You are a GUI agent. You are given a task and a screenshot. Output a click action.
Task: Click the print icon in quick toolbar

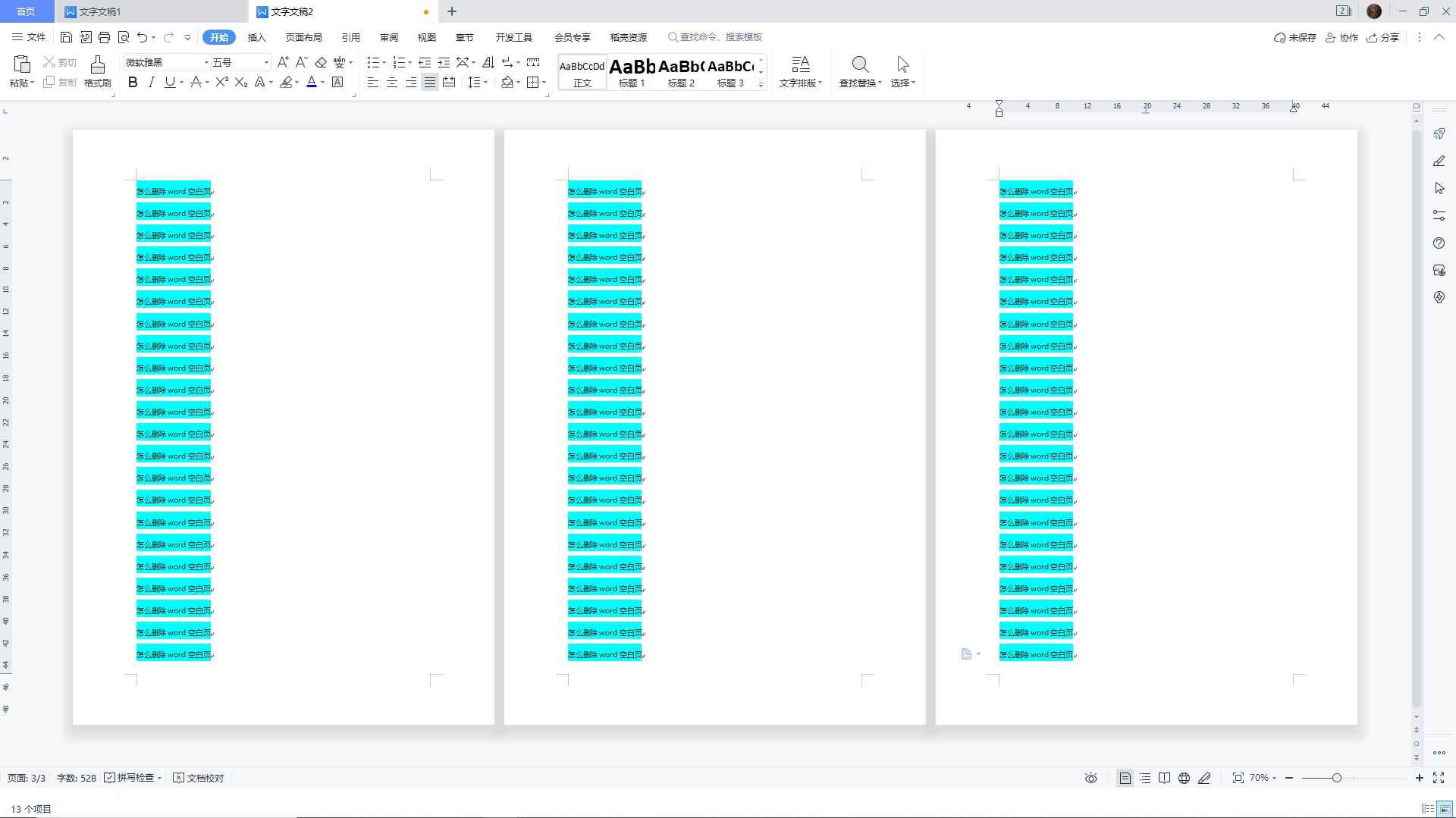click(104, 37)
